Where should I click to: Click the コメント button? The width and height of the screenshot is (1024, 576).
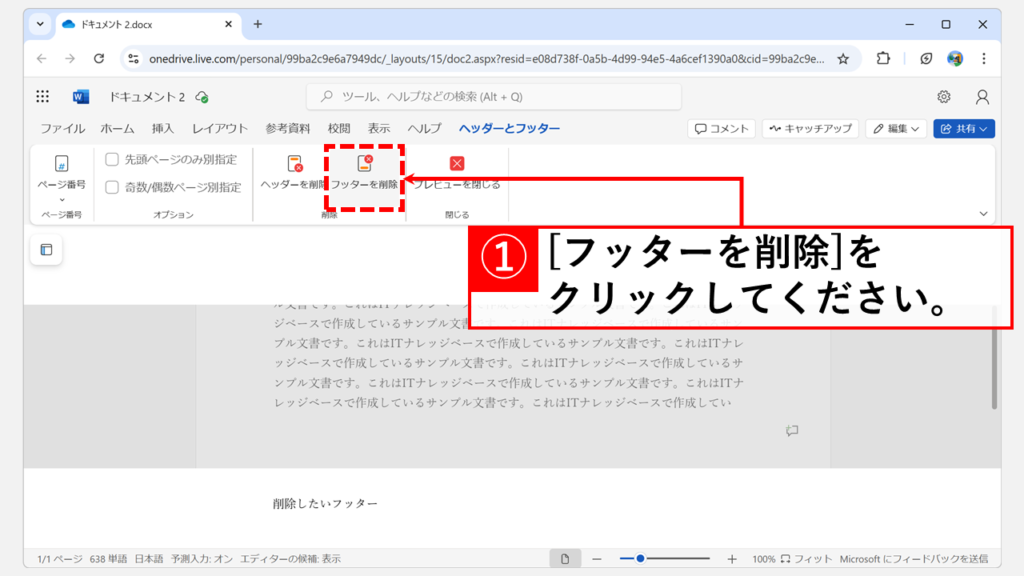[721, 129]
